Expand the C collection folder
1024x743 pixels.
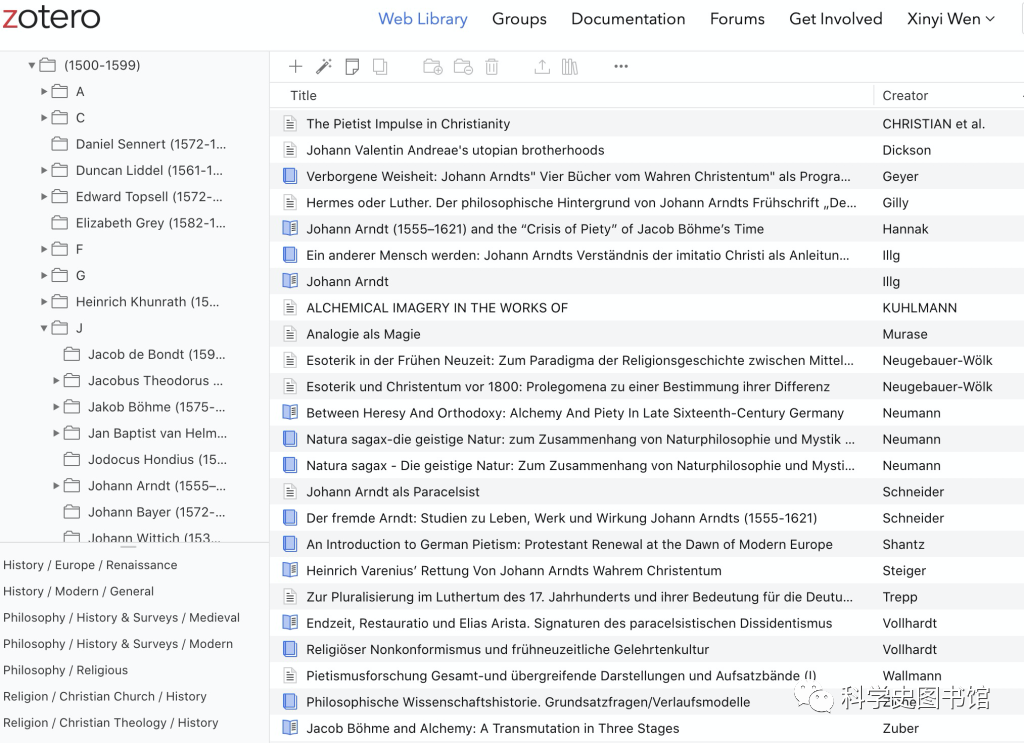click(x=44, y=118)
